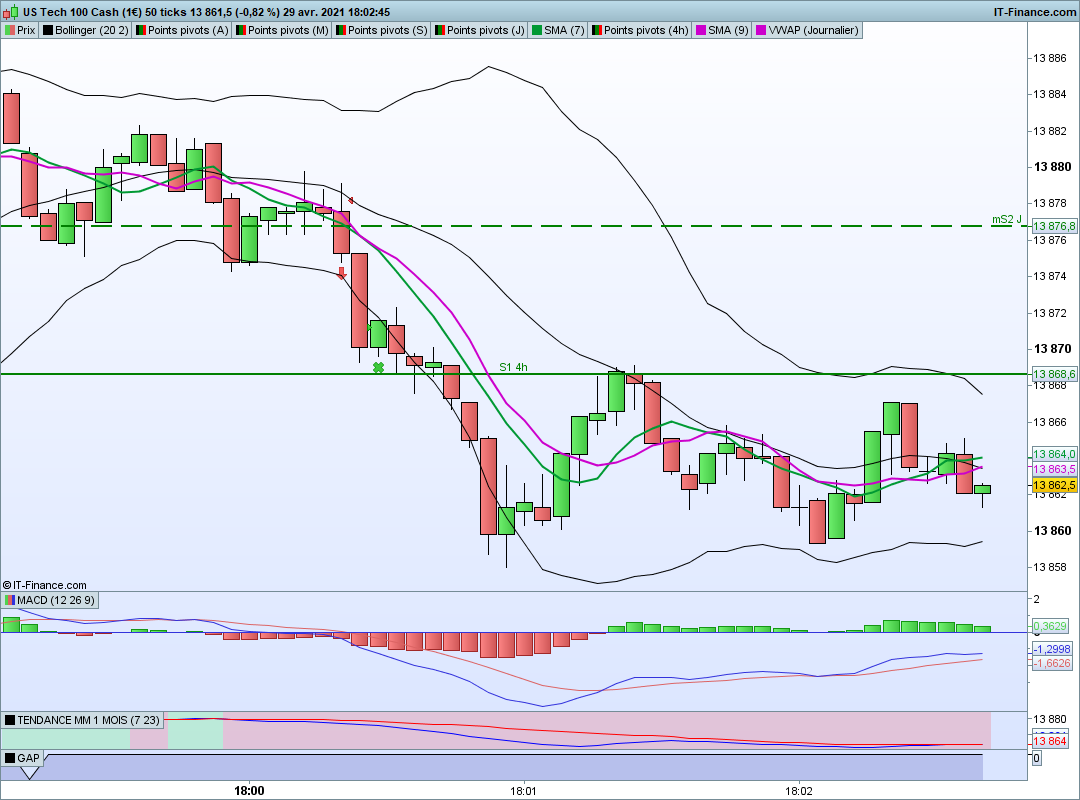Click the -1,6626 signal line value
This screenshot has width=1080, height=800.
click(x=1052, y=663)
